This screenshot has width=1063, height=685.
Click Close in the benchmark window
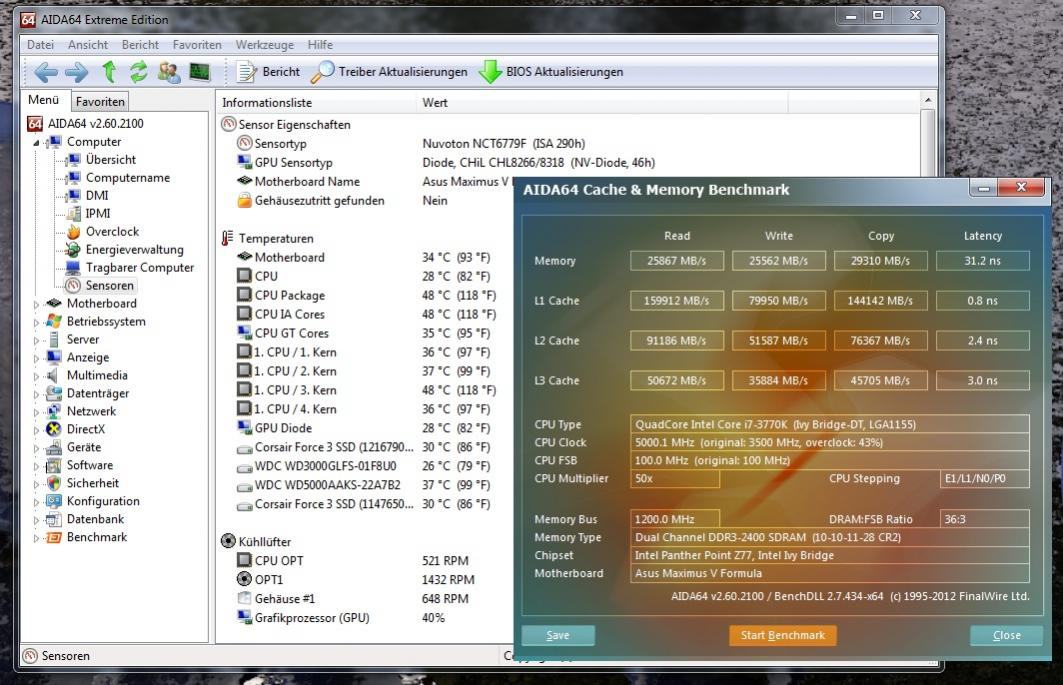(x=1007, y=635)
